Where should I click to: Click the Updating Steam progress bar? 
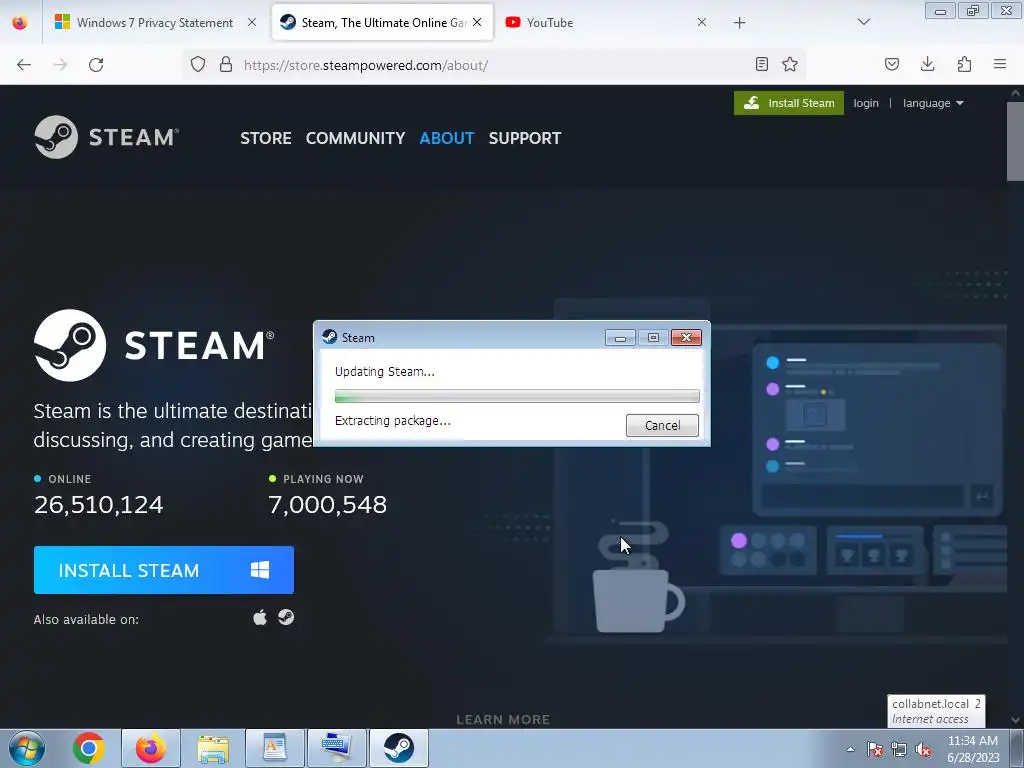pos(517,396)
